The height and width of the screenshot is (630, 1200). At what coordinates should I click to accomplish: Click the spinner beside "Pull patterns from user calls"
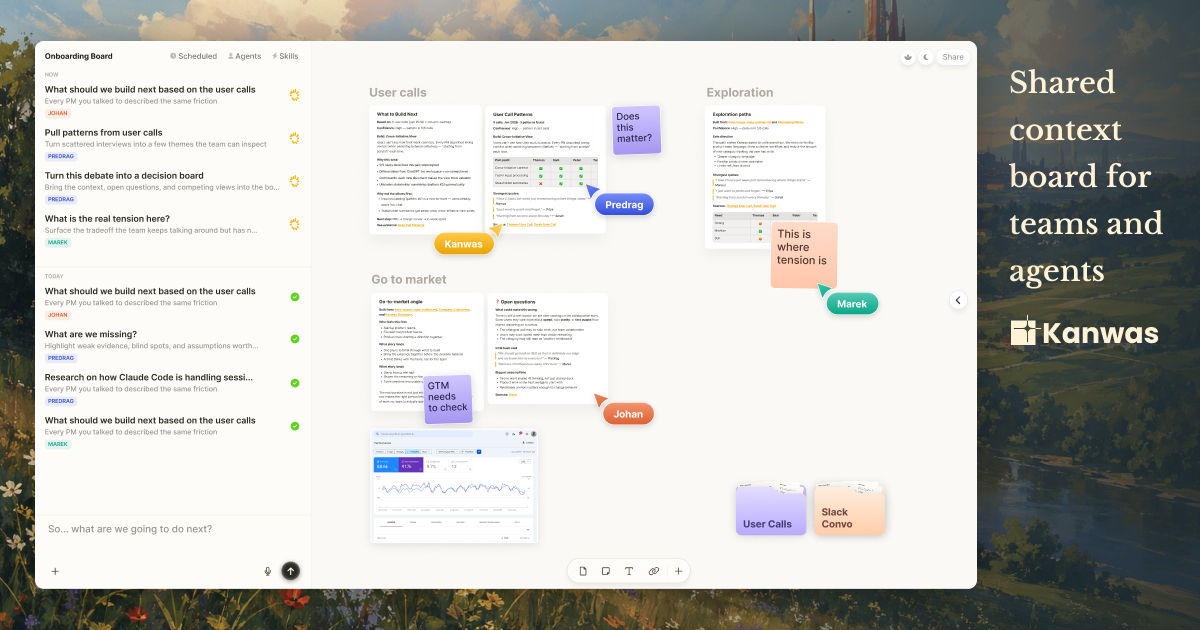click(294, 138)
